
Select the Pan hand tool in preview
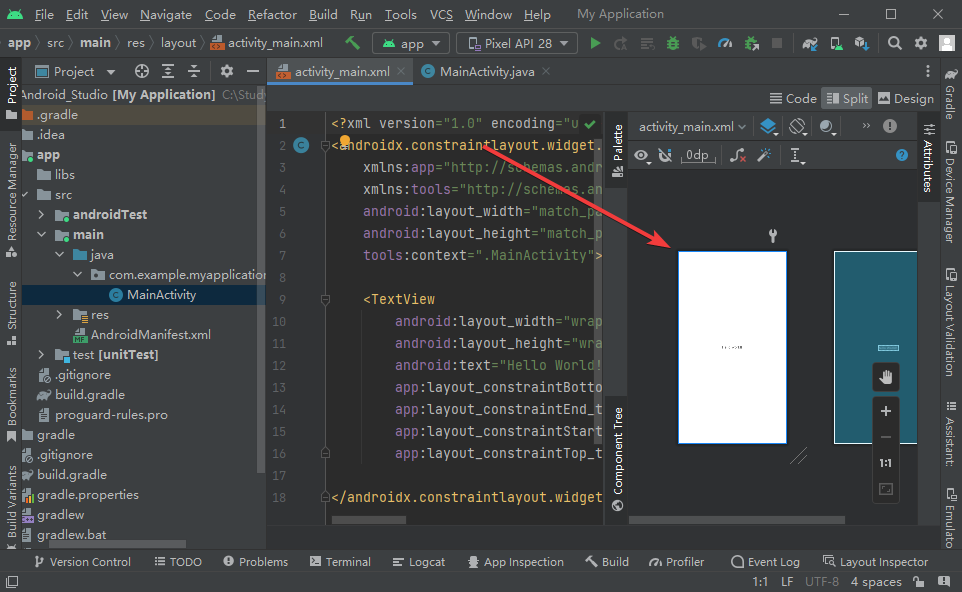[886, 377]
